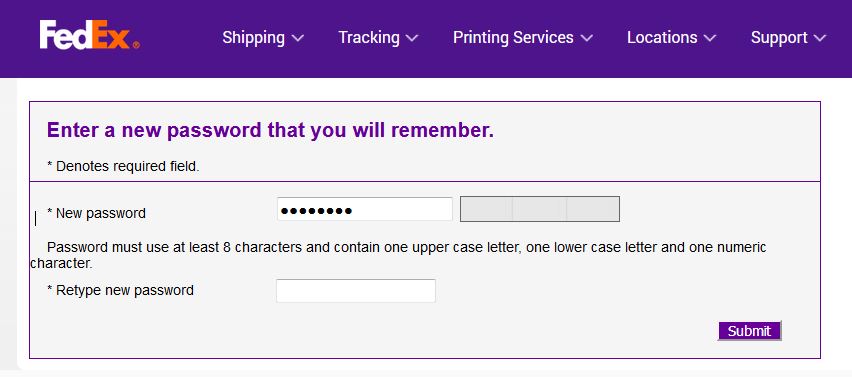This screenshot has width=852, height=377.
Task: Focus the Retype new password field
Action: click(x=356, y=291)
